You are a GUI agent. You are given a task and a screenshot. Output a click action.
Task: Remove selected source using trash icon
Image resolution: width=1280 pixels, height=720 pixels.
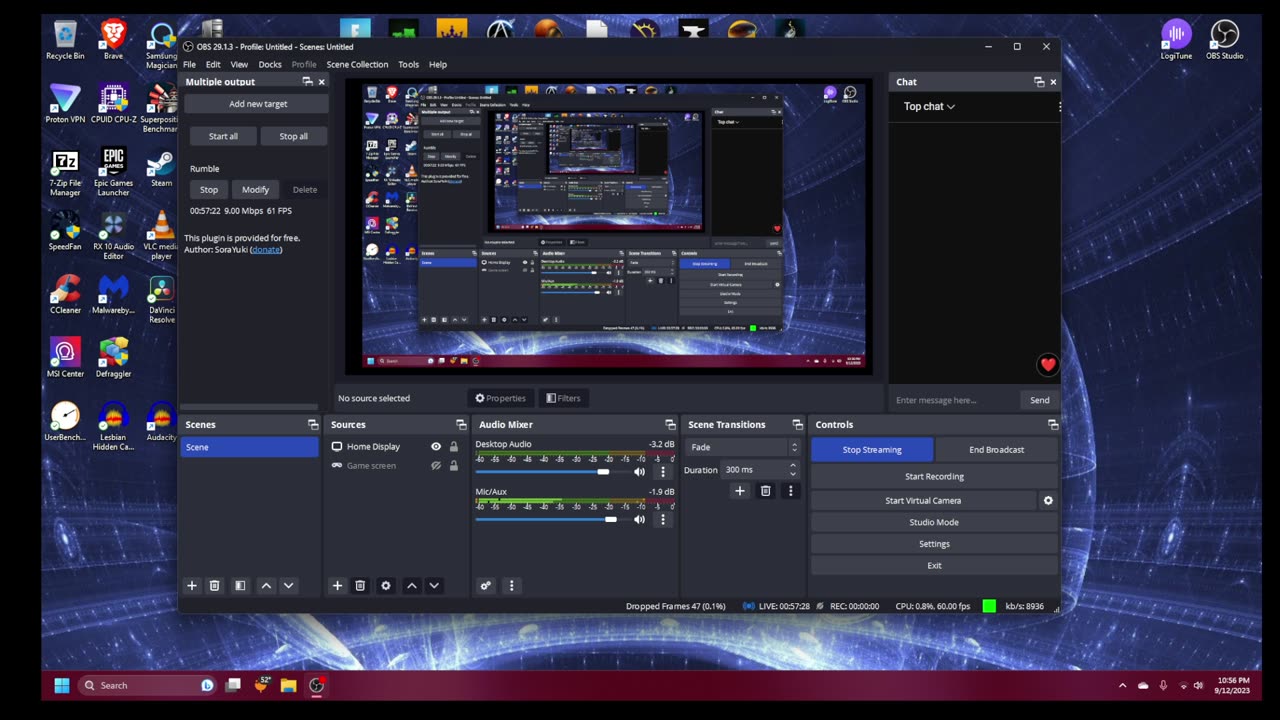(360, 586)
